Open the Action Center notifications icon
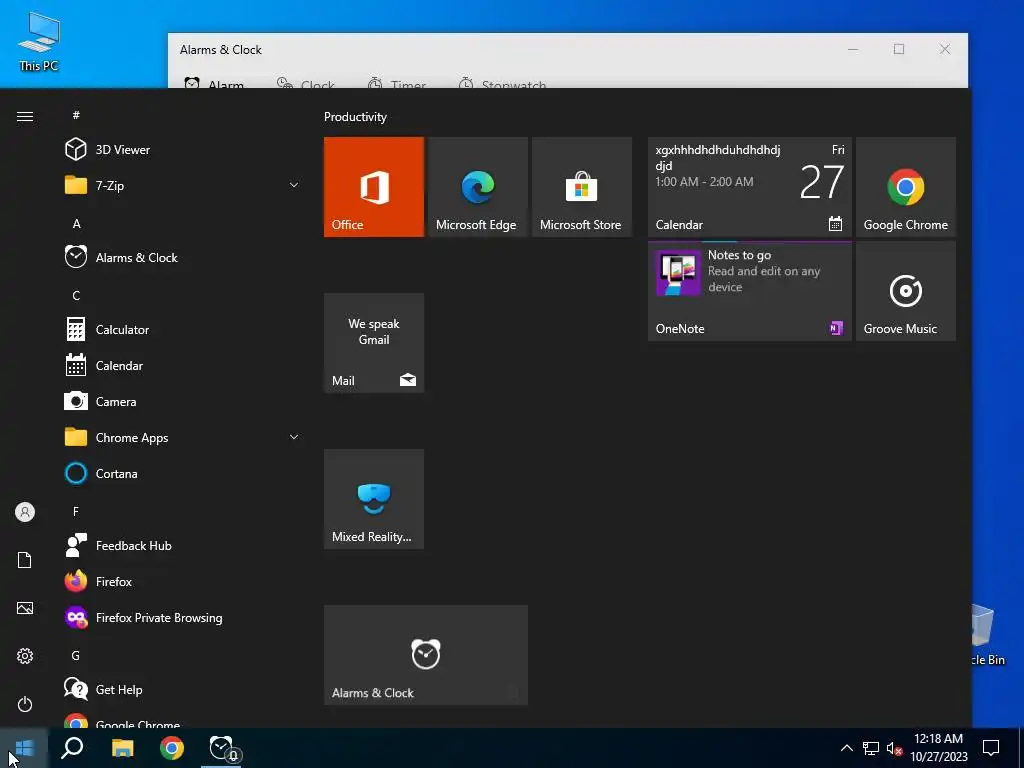1024x768 pixels. click(991, 748)
